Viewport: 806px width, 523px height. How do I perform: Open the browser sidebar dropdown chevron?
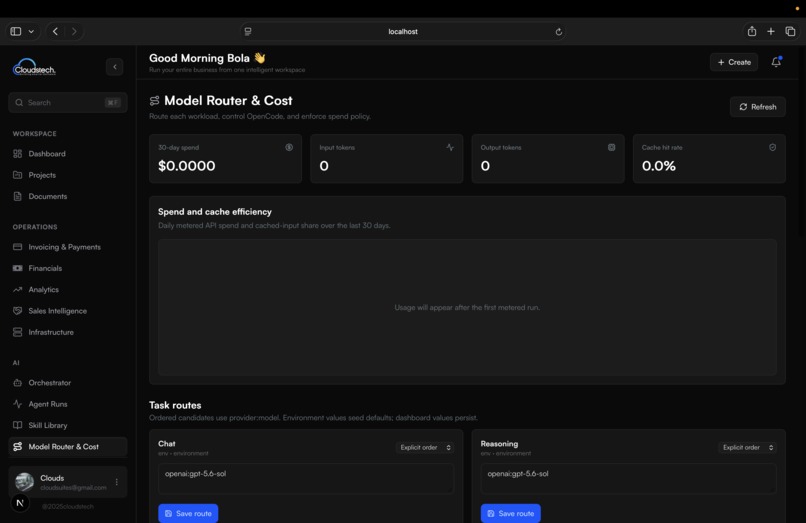31,31
